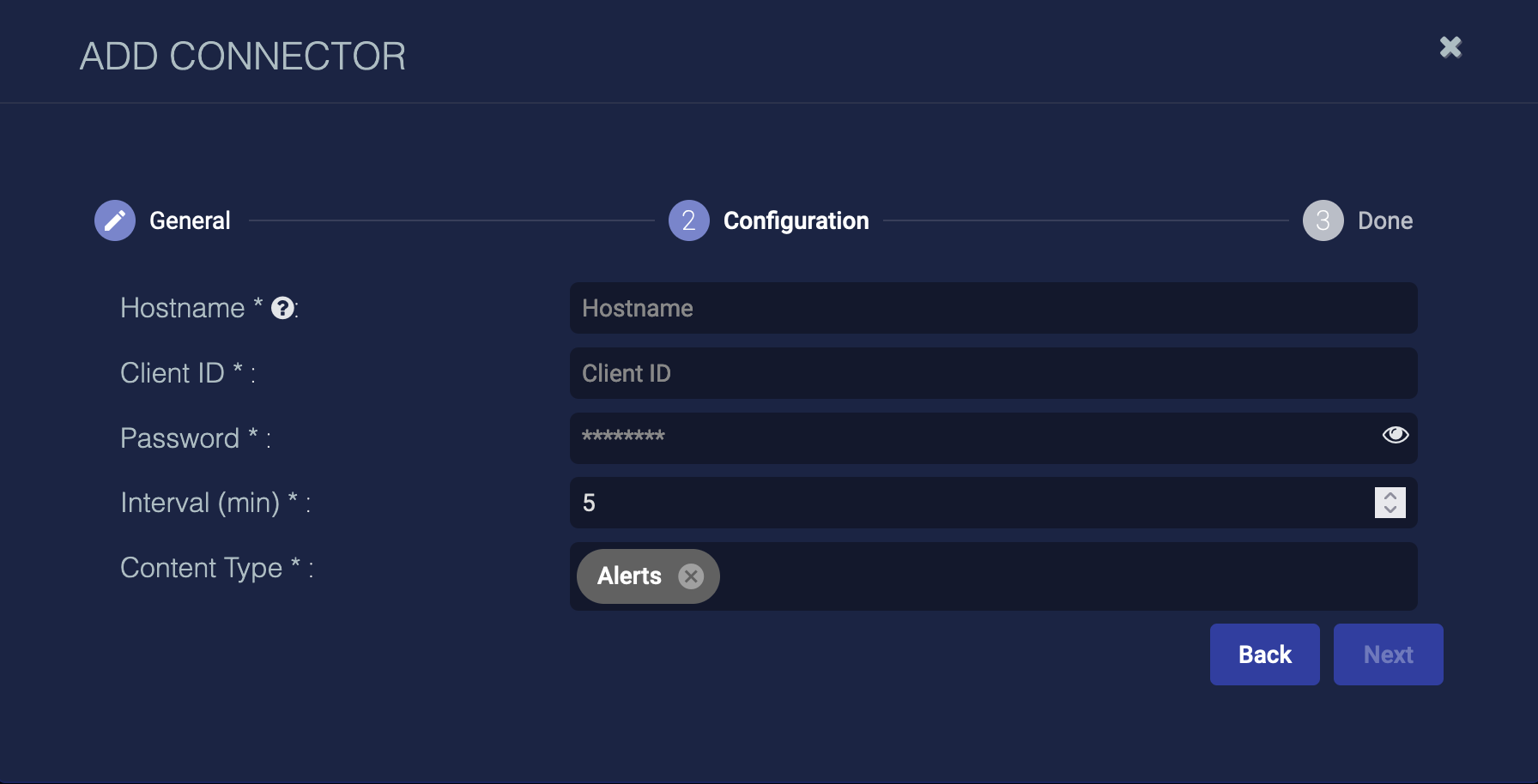Select the Done step label

point(1384,220)
